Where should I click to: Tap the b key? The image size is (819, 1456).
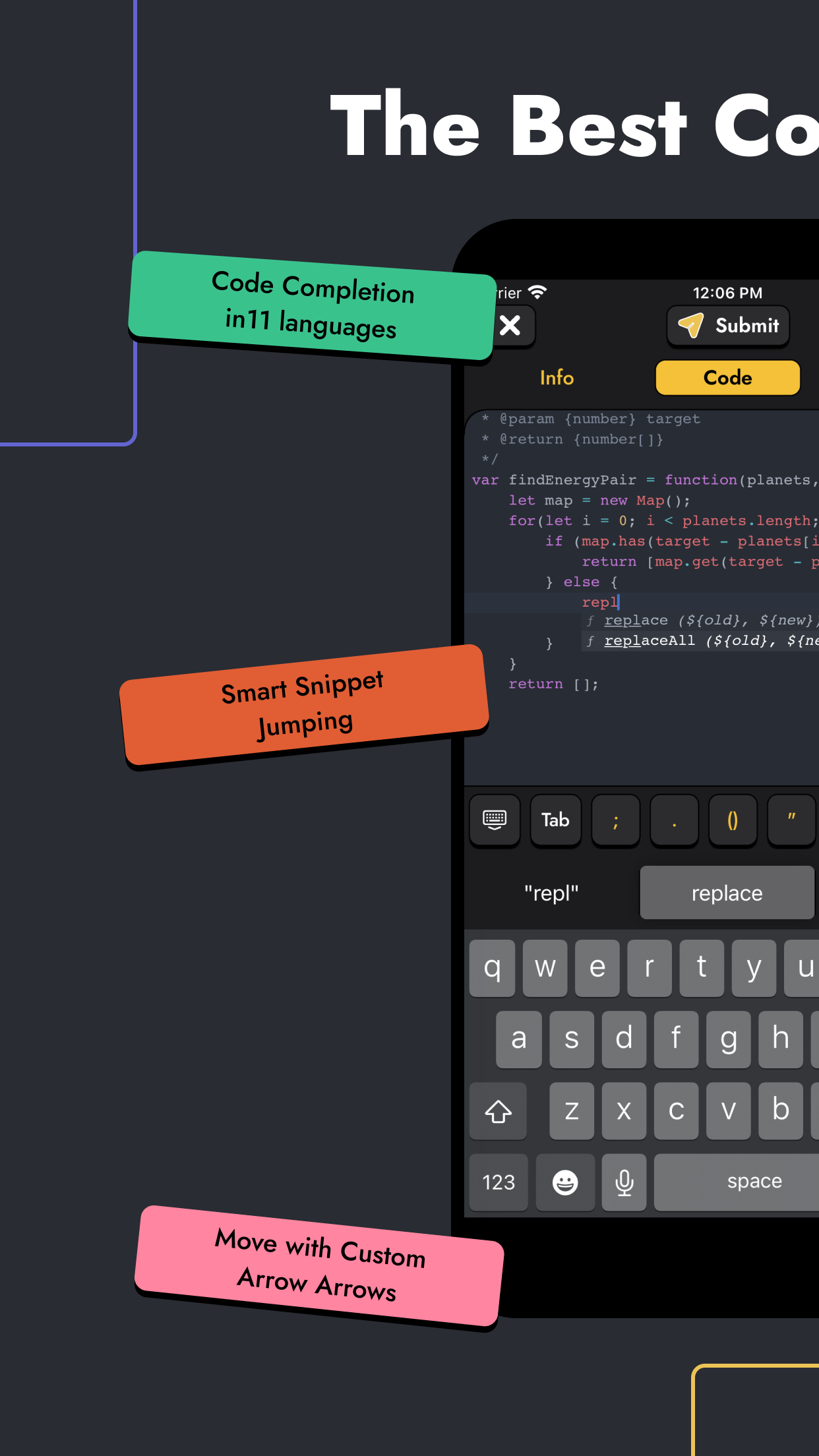[780, 1111]
